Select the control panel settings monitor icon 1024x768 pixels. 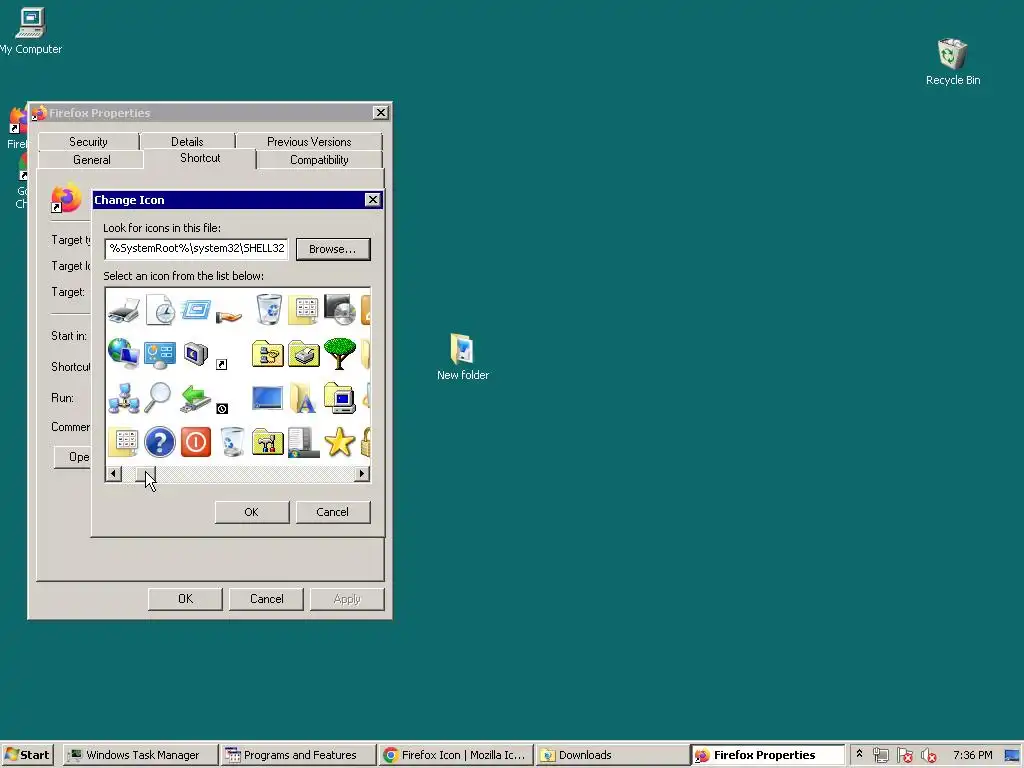[160, 355]
